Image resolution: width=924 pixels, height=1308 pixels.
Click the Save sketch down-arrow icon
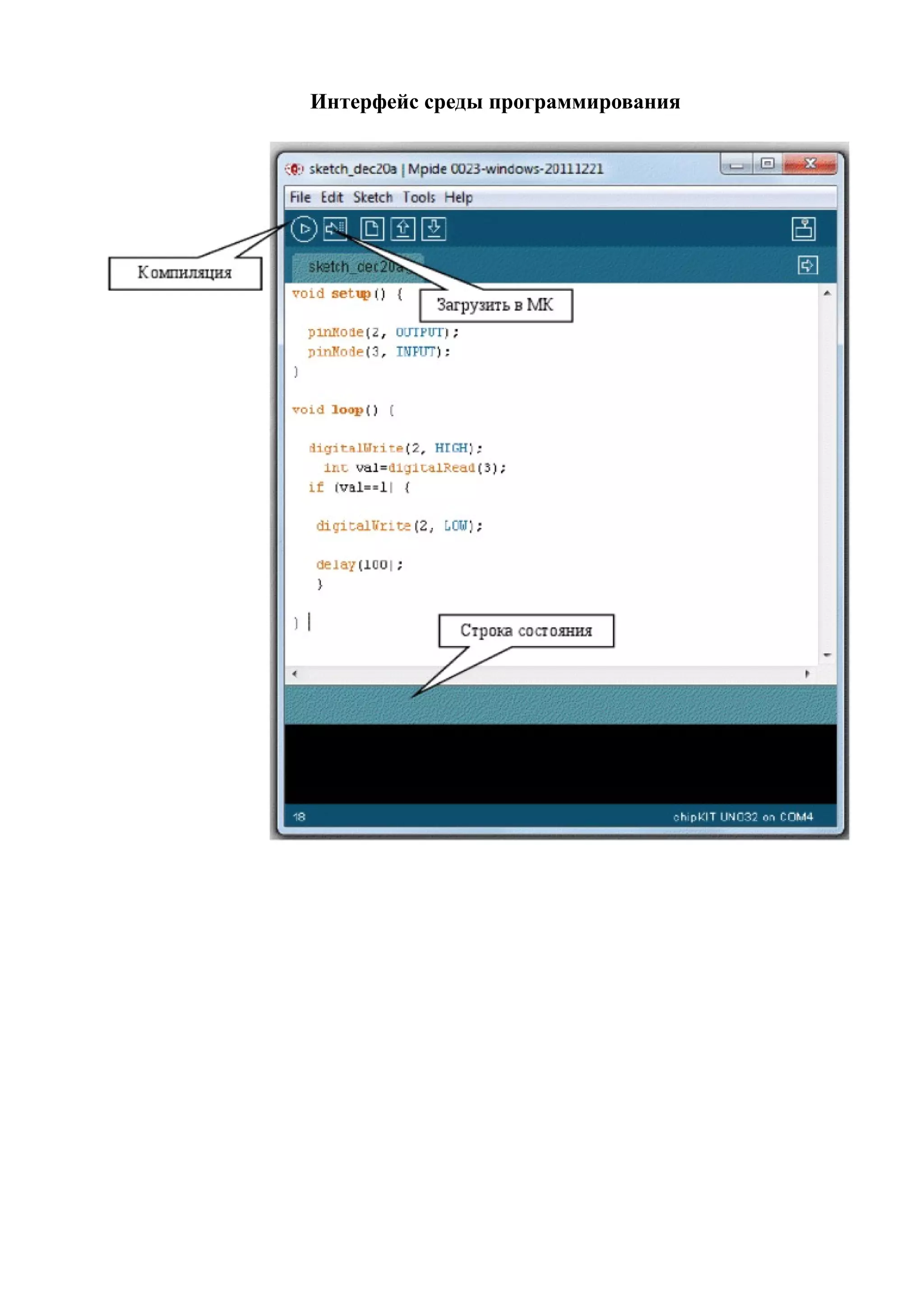[x=433, y=229]
